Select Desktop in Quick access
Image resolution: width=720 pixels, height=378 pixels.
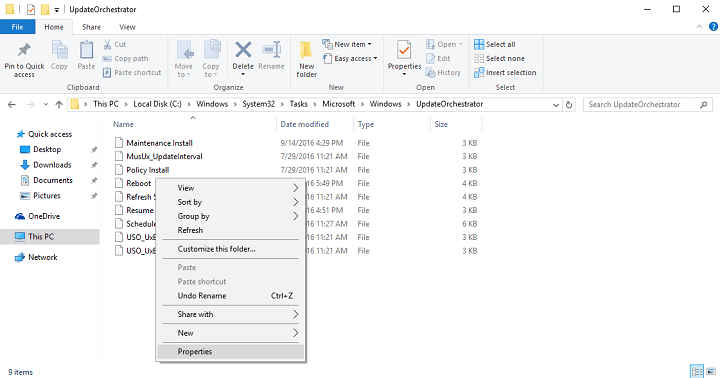(x=47, y=149)
